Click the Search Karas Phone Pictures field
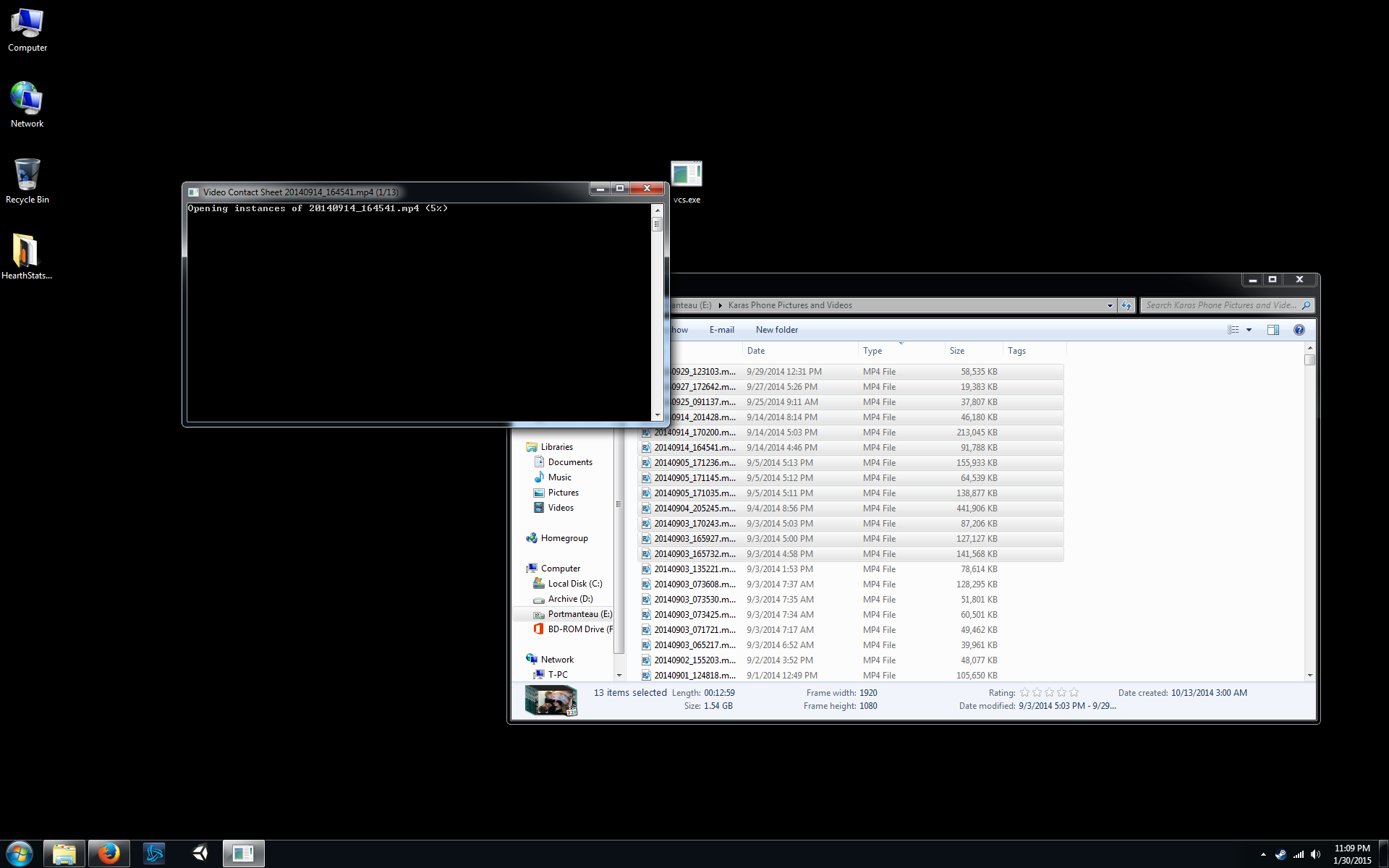The image size is (1389, 868). coord(1220,305)
